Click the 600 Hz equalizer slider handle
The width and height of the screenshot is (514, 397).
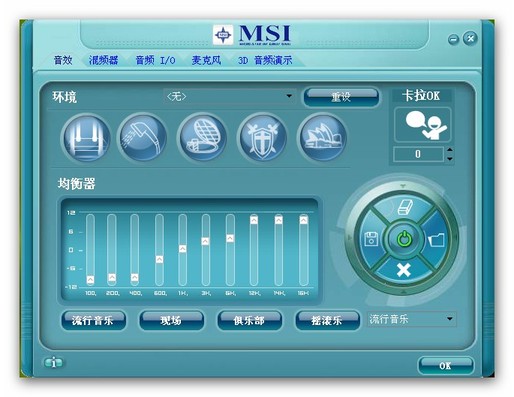(x=159, y=259)
